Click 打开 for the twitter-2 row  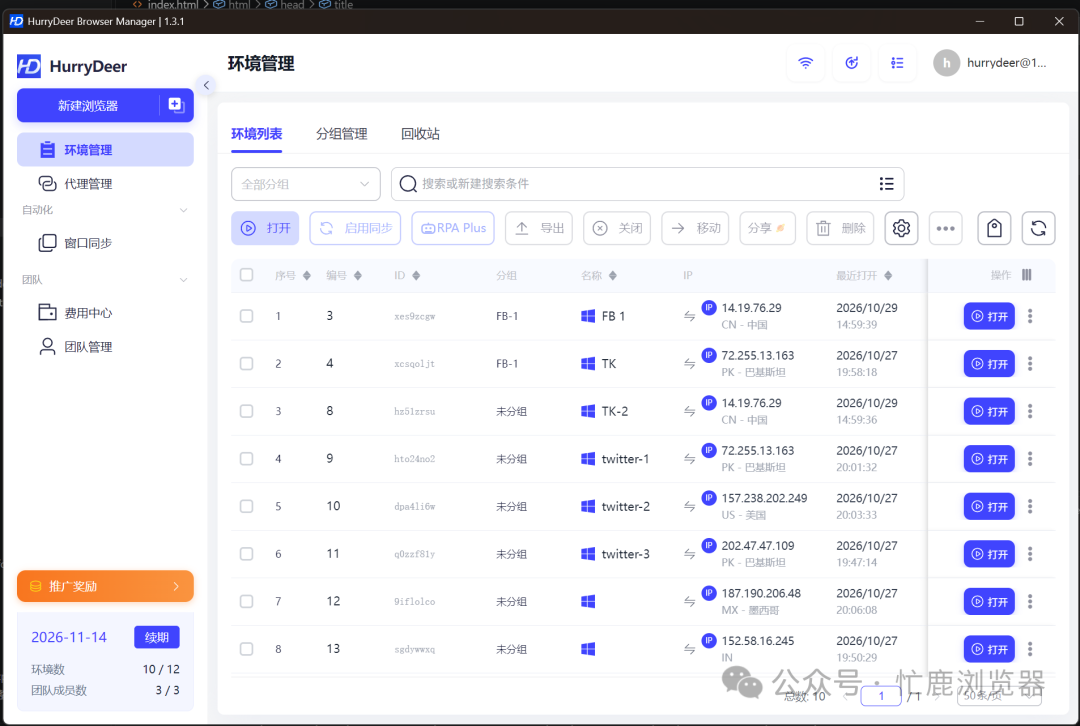[989, 506]
